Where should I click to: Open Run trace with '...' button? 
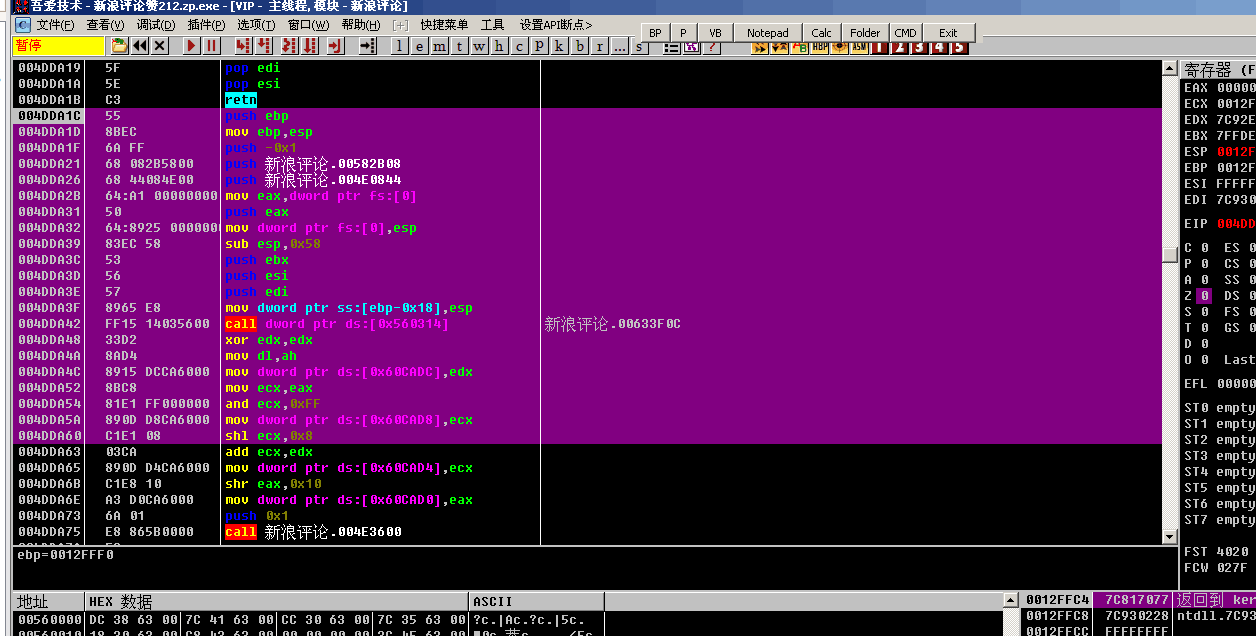pos(620,46)
